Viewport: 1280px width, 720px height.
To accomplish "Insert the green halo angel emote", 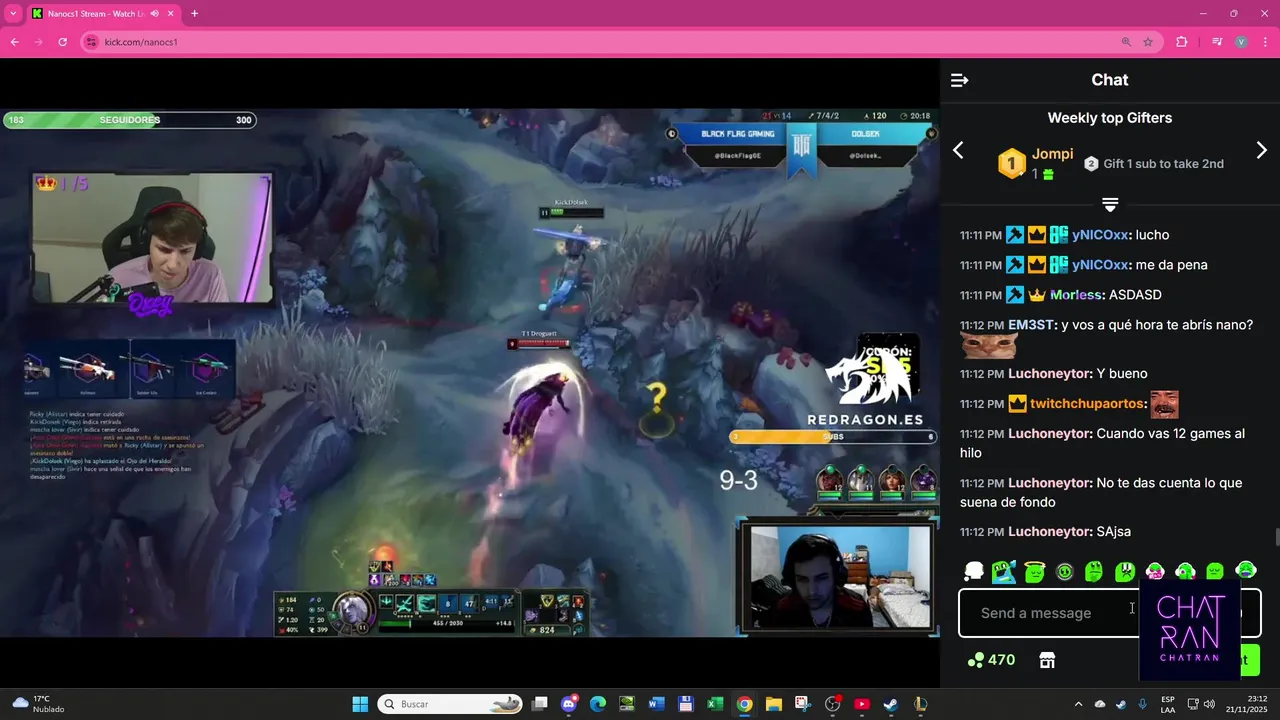I will [x=1035, y=572].
